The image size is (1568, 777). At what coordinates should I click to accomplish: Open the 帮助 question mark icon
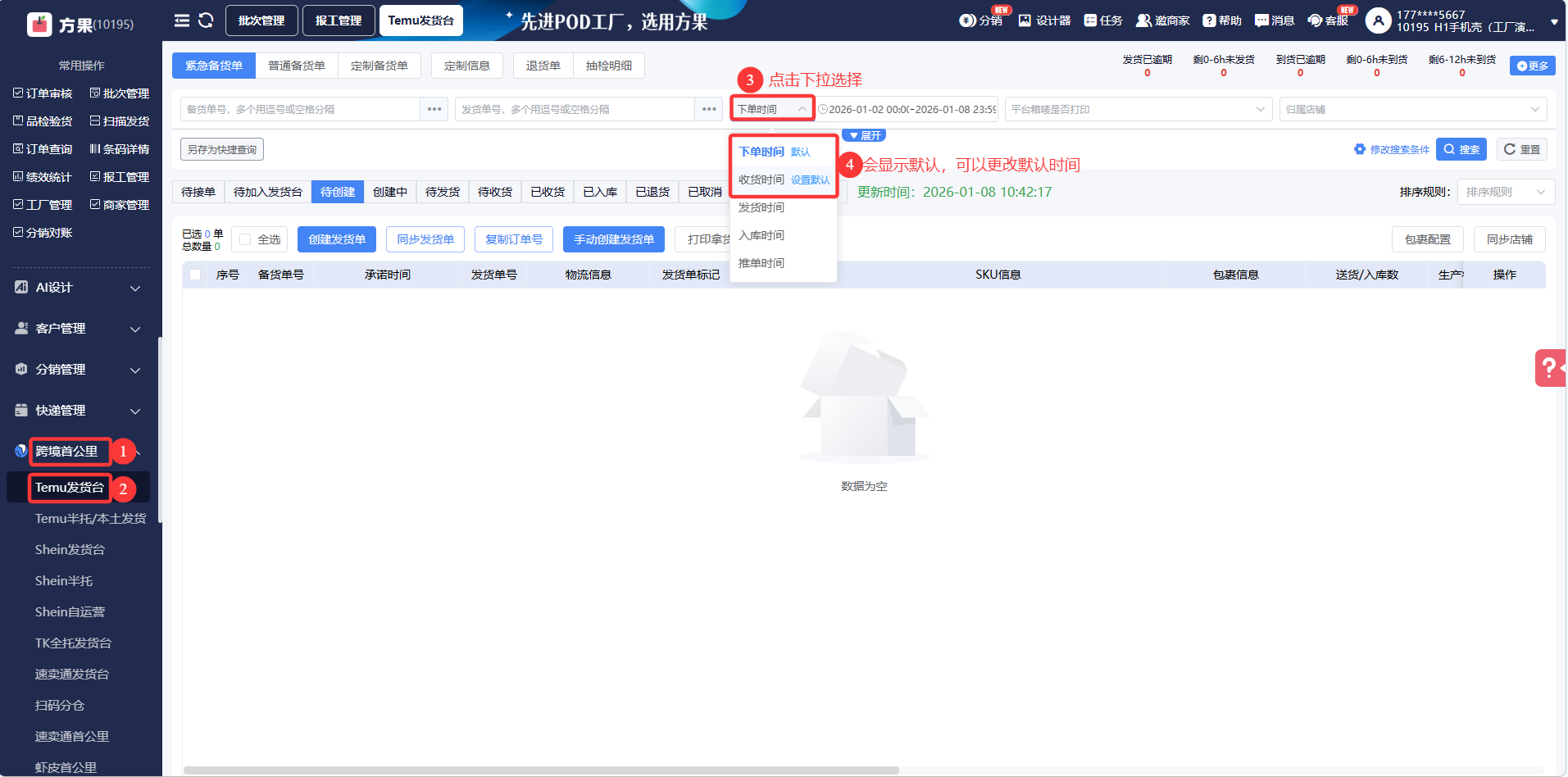coord(1209,20)
